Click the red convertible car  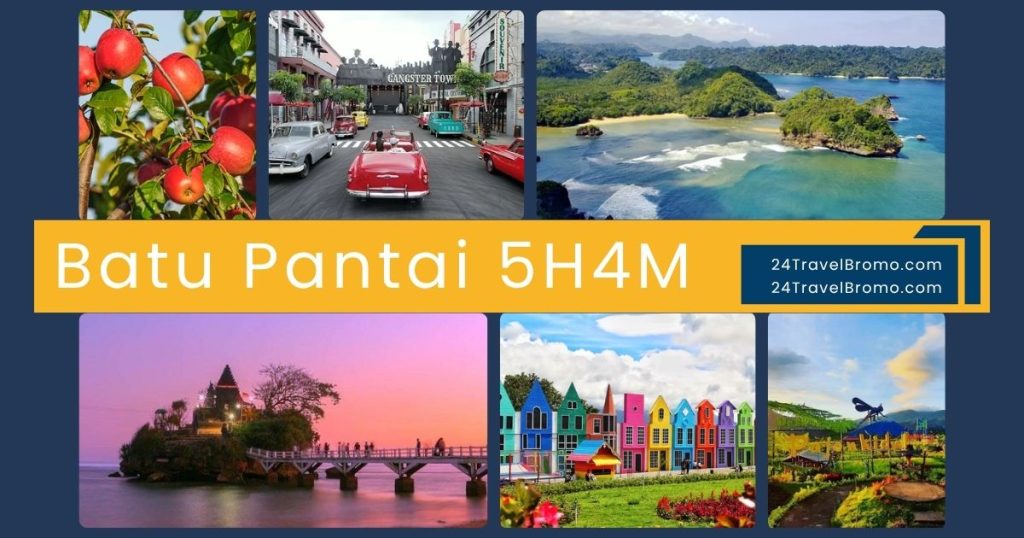click(387, 170)
